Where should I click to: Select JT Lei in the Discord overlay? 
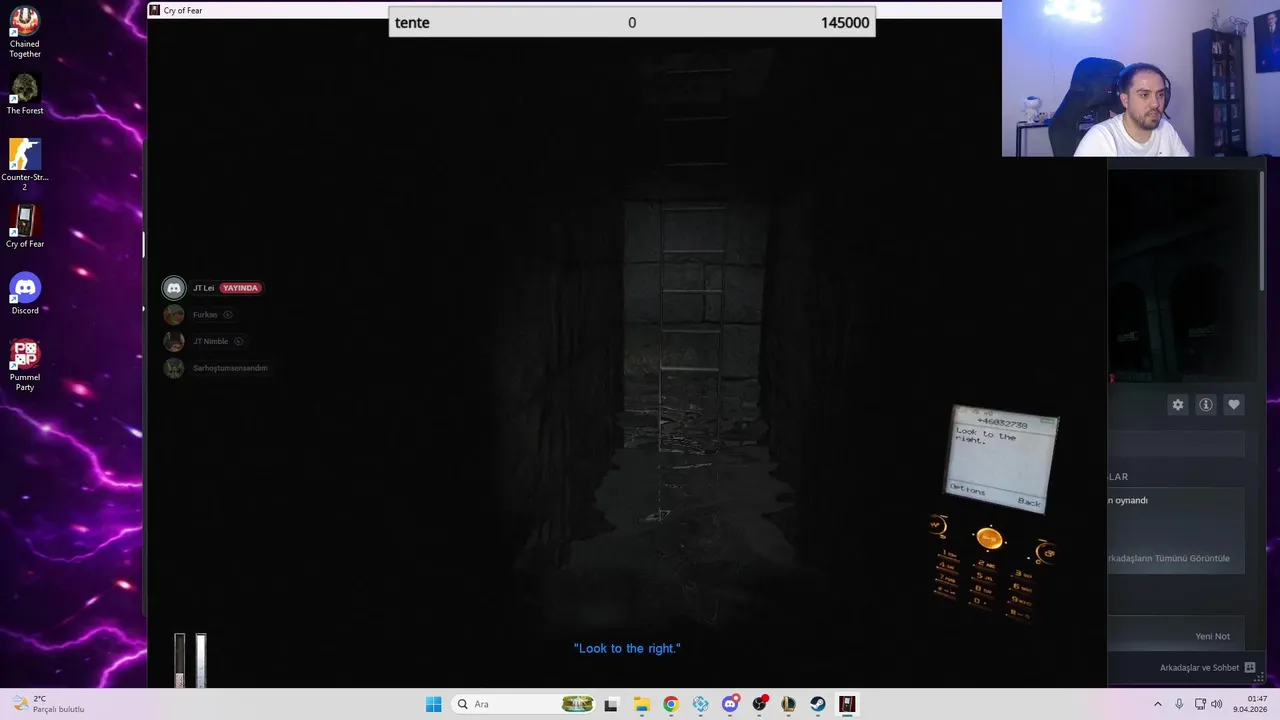[x=203, y=288]
